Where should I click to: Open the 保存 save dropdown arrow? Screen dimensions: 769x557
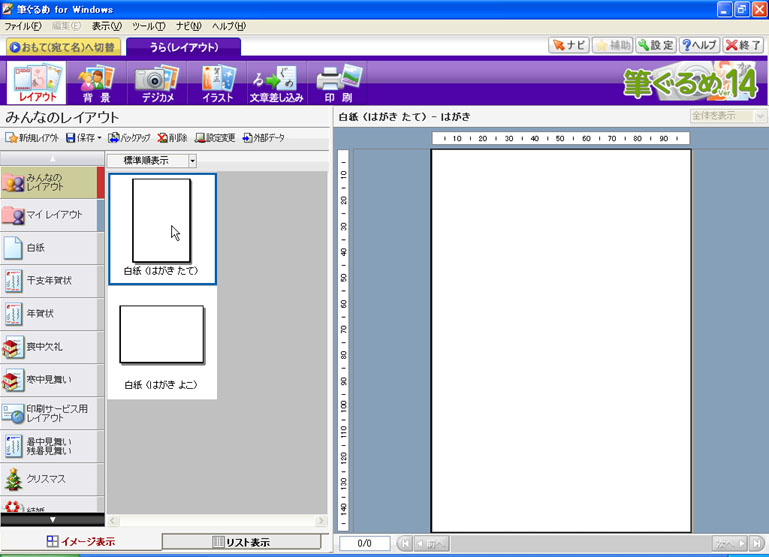[99, 138]
